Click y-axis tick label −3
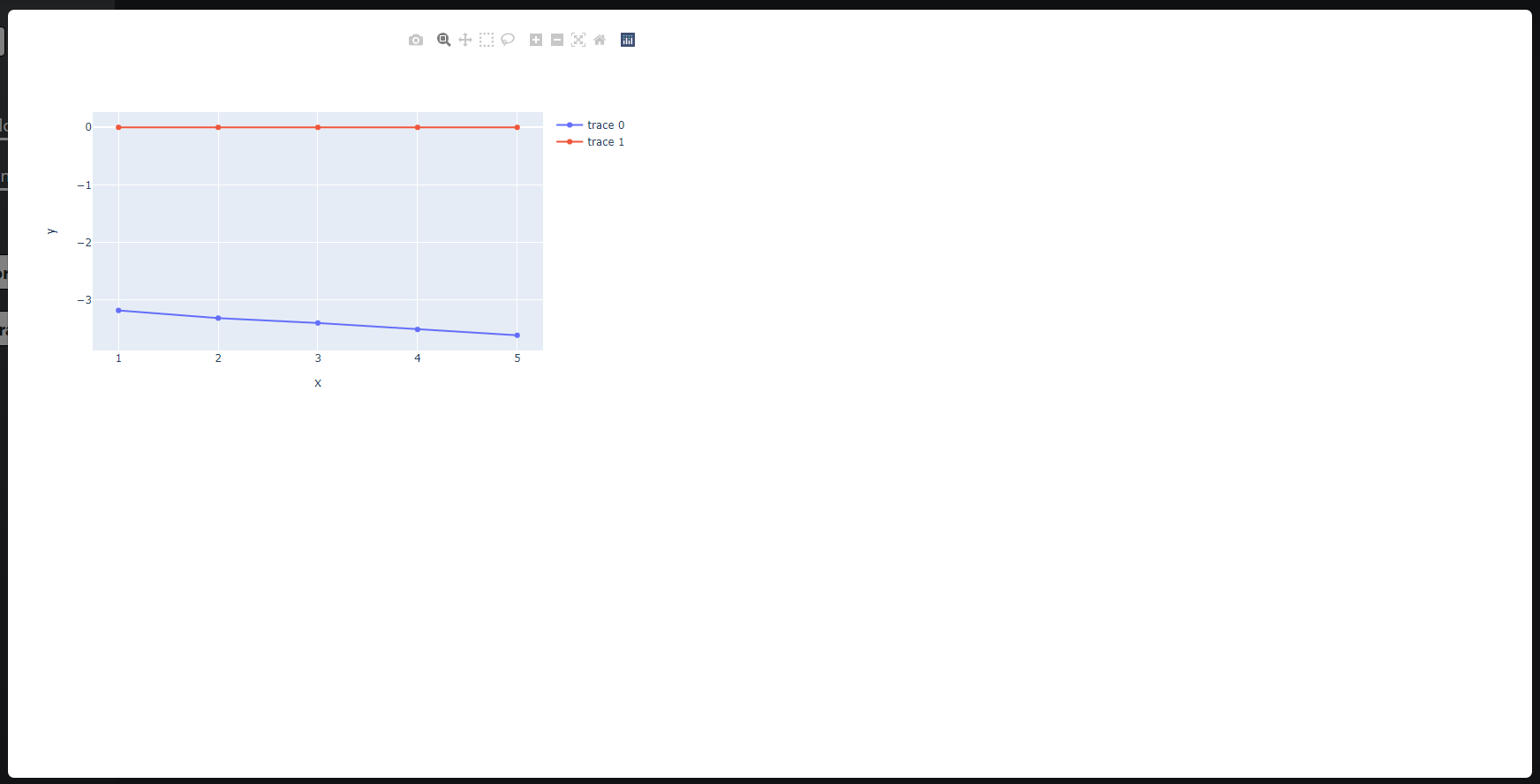This screenshot has width=1540, height=784. click(x=84, y=300)
